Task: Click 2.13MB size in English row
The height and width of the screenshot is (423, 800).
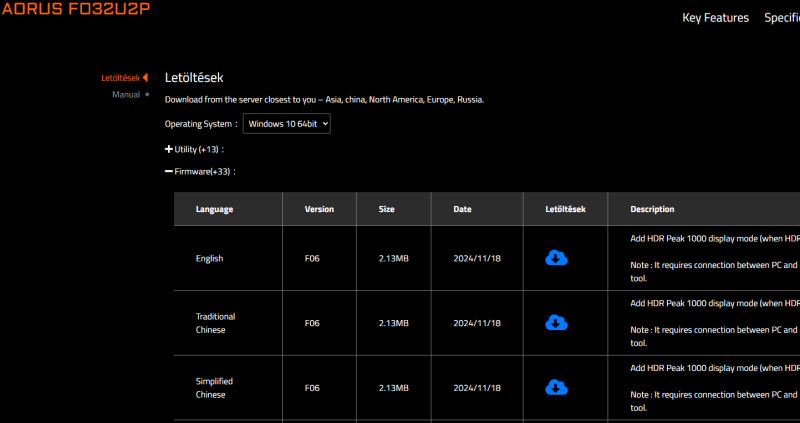Action: pos(393,258)
